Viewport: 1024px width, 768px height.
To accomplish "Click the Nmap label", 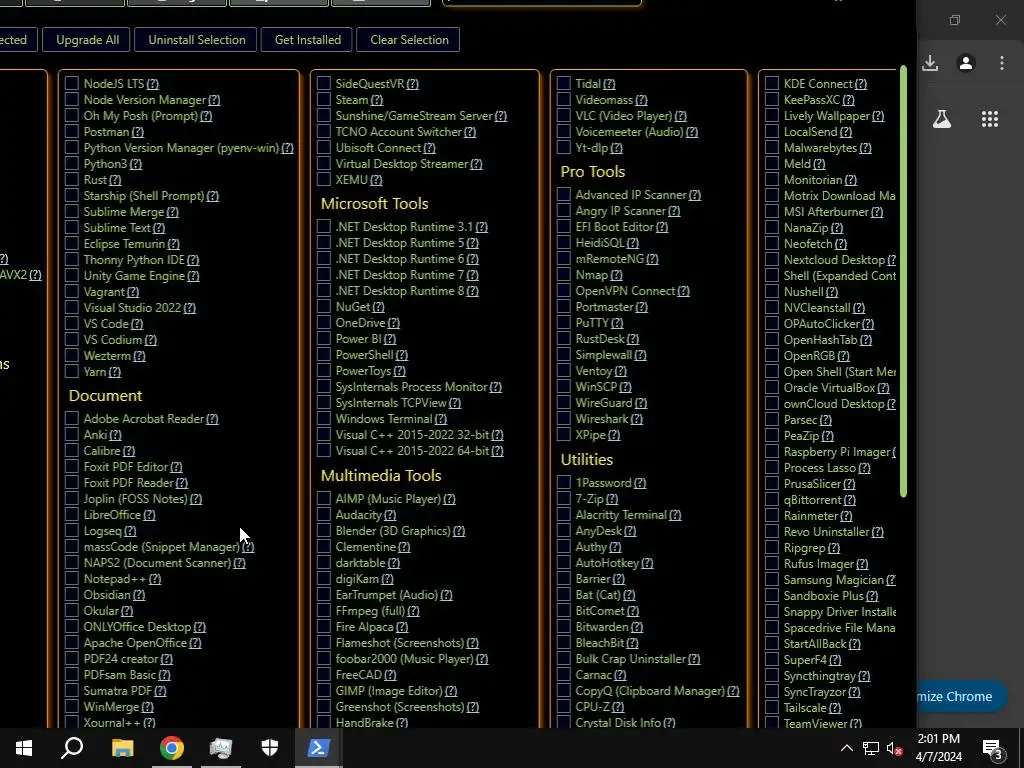I will click(x=592, y=275).
